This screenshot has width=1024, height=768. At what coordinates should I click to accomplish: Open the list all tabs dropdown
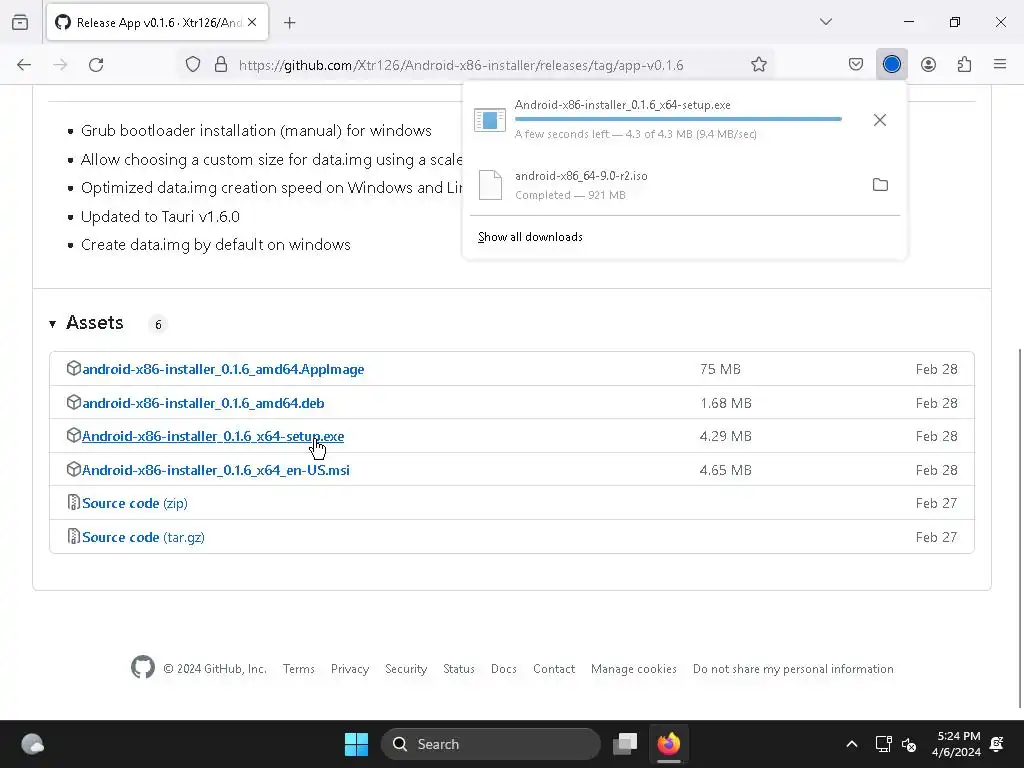(x=825, y=22)
